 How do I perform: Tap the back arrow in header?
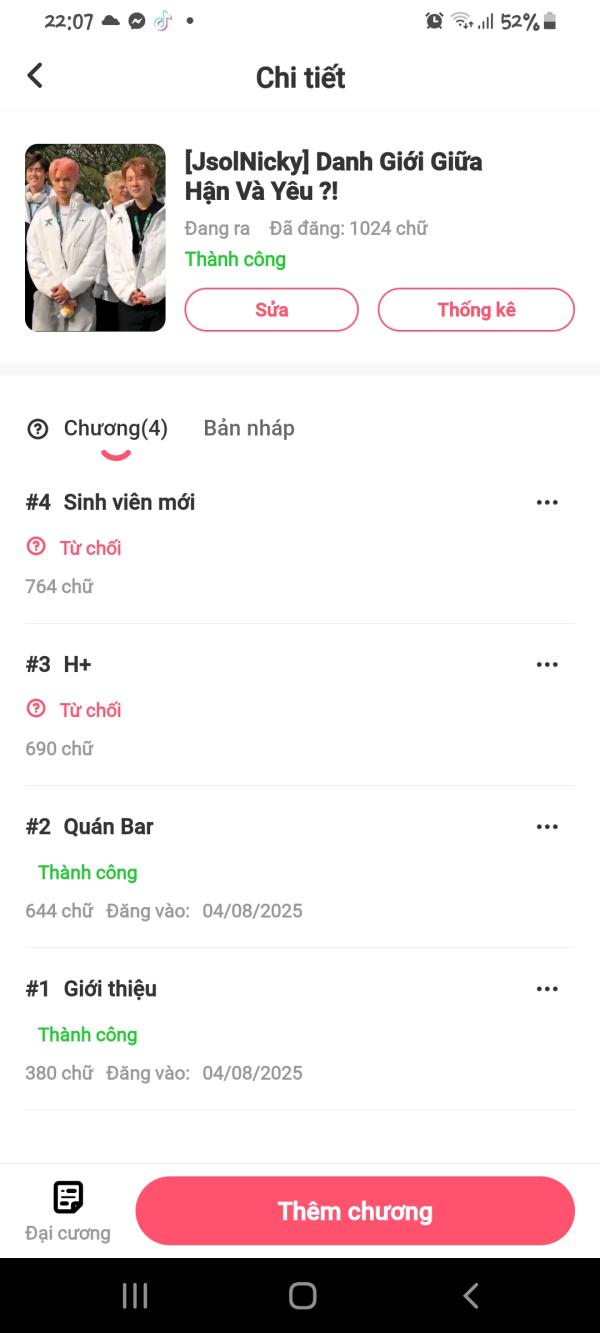pos(35,76)
